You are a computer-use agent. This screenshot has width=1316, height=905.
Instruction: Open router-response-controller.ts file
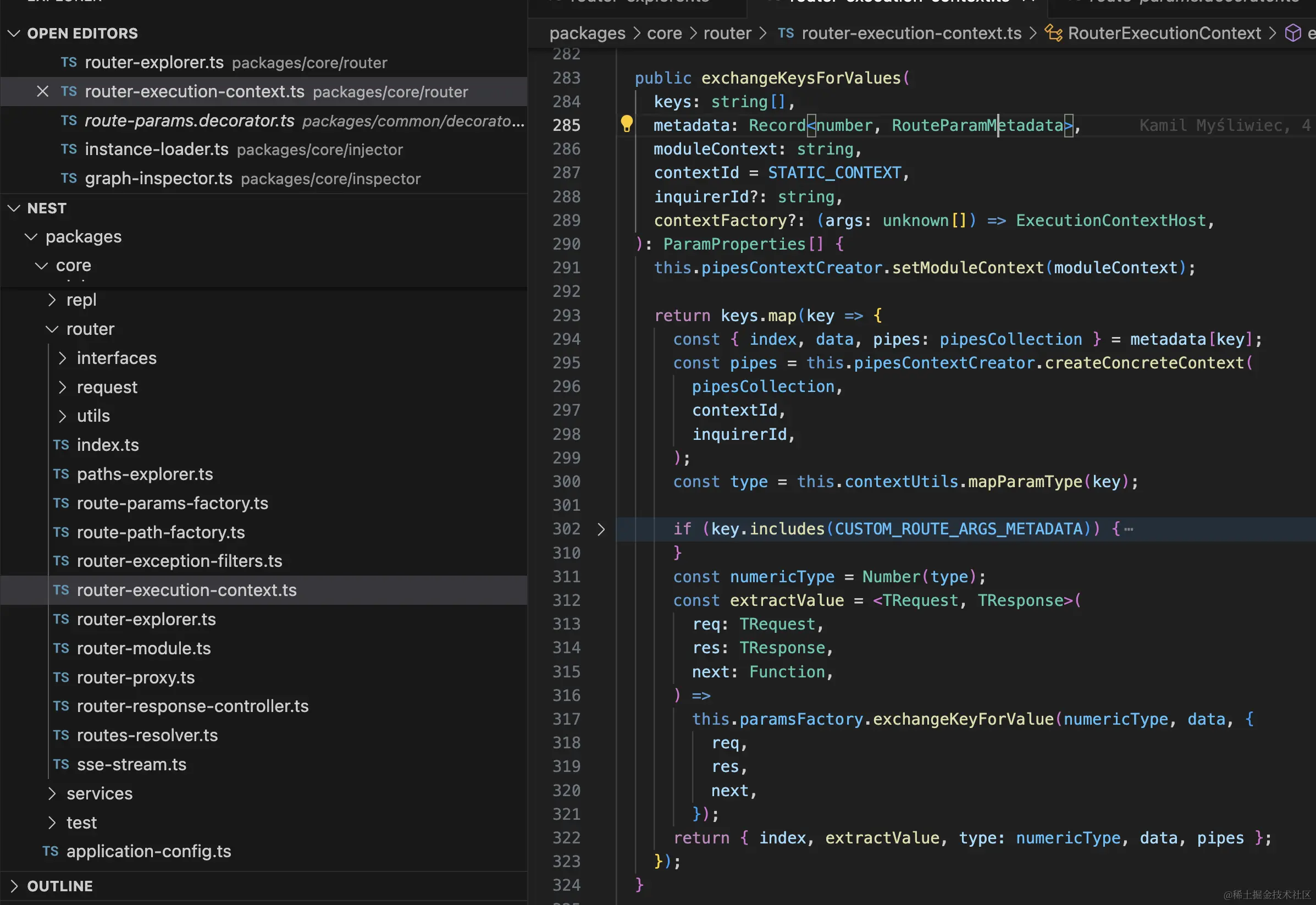[263, 706]
